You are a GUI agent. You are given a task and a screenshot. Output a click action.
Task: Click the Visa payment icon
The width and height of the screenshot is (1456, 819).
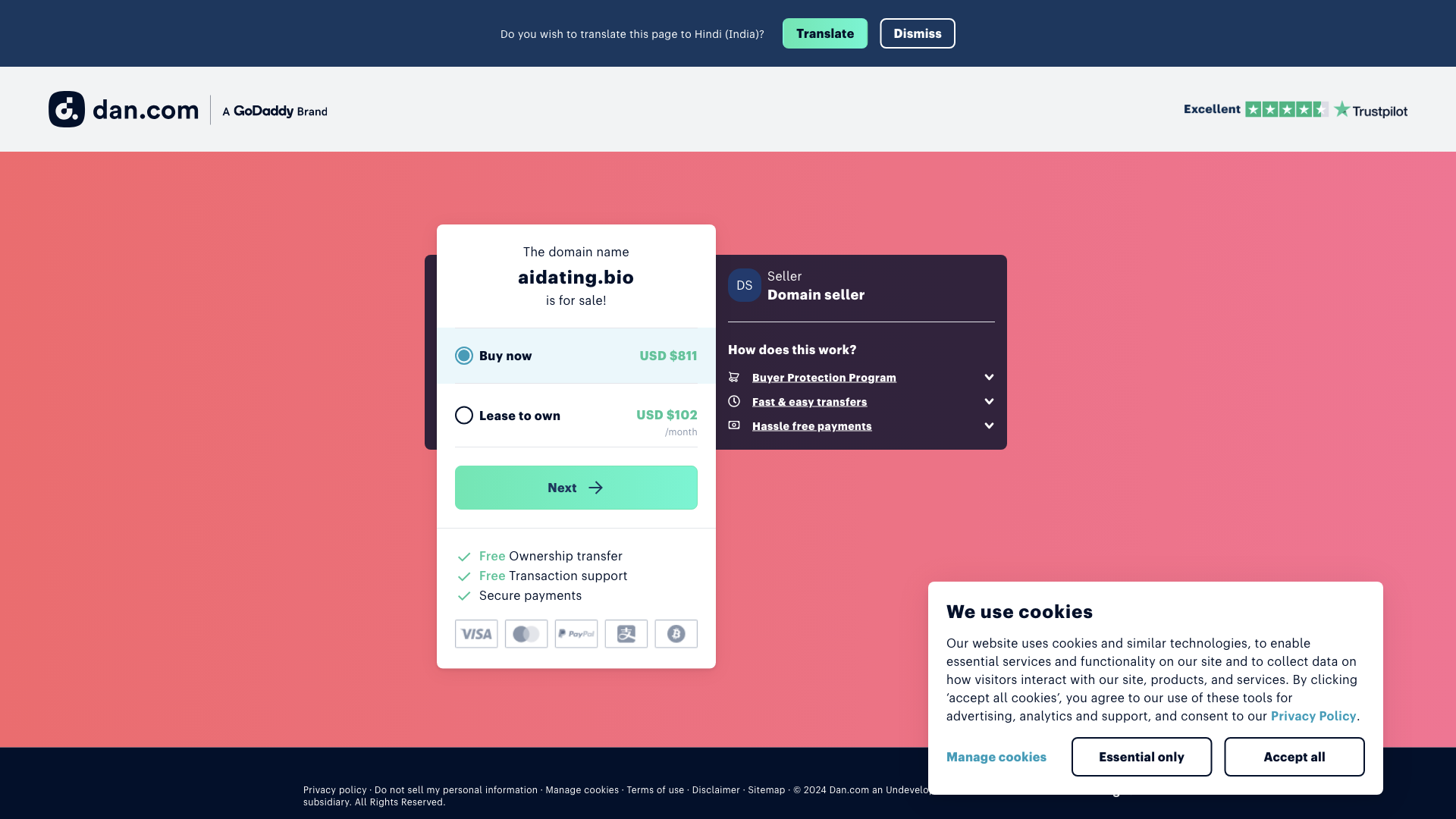476,633
